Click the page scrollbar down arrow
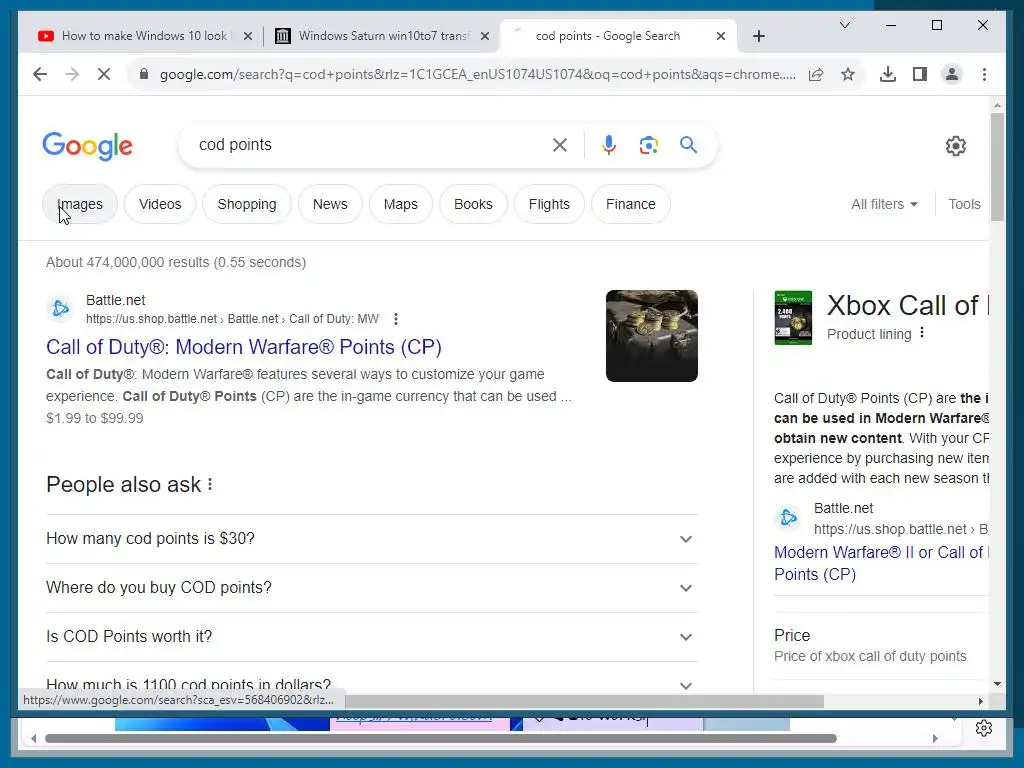 click(x=997, y=684)
